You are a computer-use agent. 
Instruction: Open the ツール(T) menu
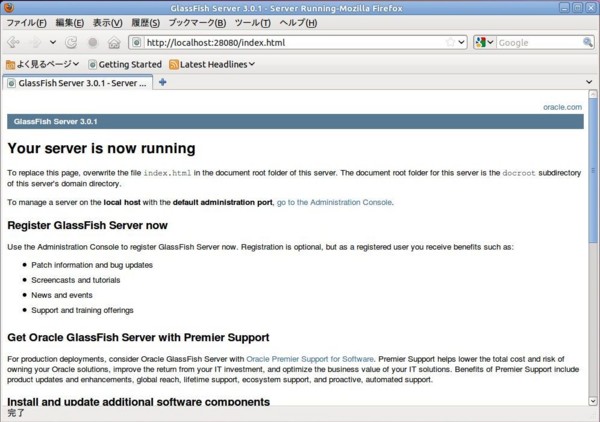click(253, 23)
